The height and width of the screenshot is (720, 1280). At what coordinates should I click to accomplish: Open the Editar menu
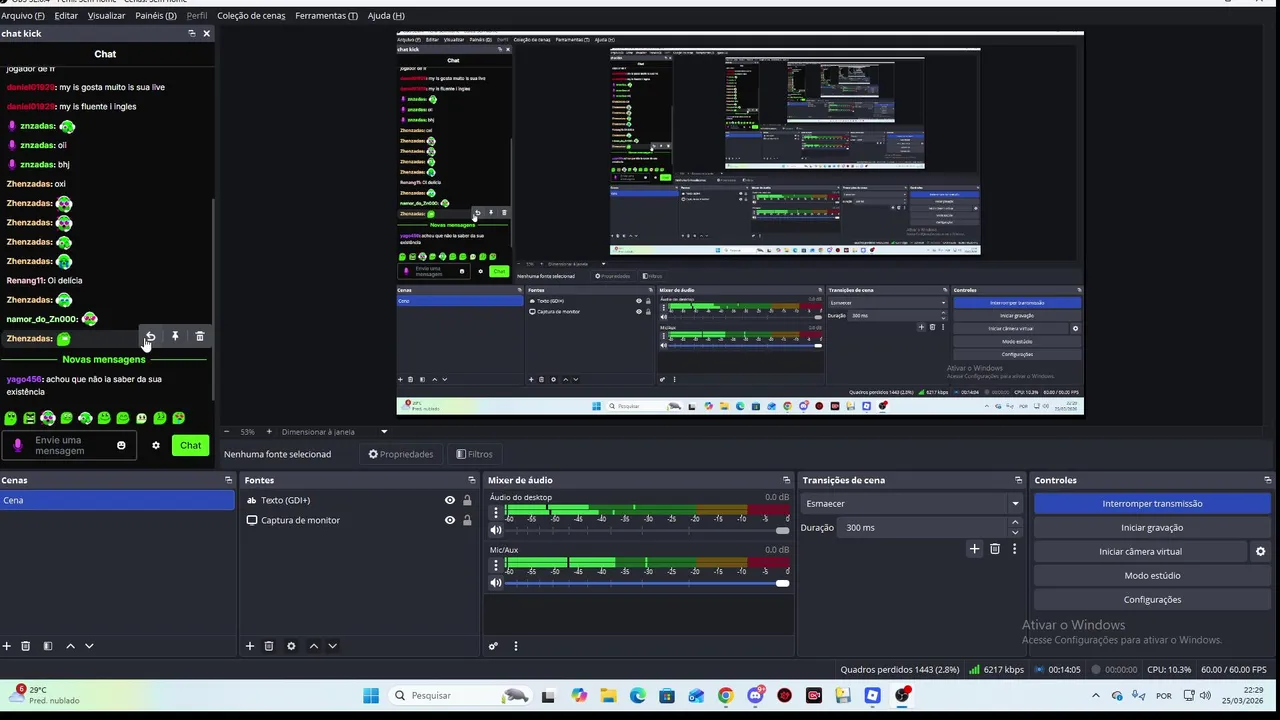pyautogui.click(x=66, y=16)
